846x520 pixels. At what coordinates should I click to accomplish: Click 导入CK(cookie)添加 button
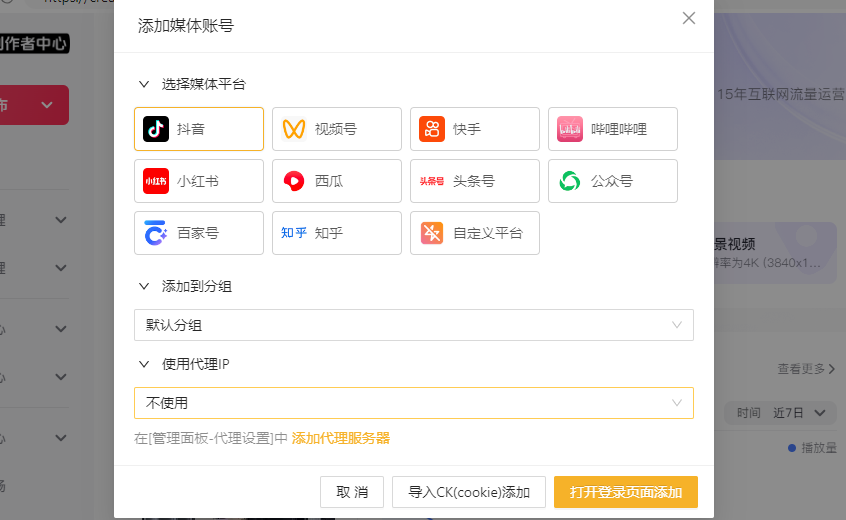tap(469, 492)
